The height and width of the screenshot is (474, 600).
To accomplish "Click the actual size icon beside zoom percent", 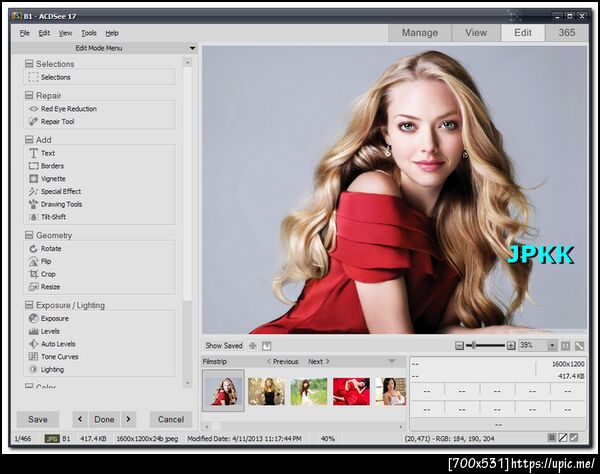I will 565,346.
